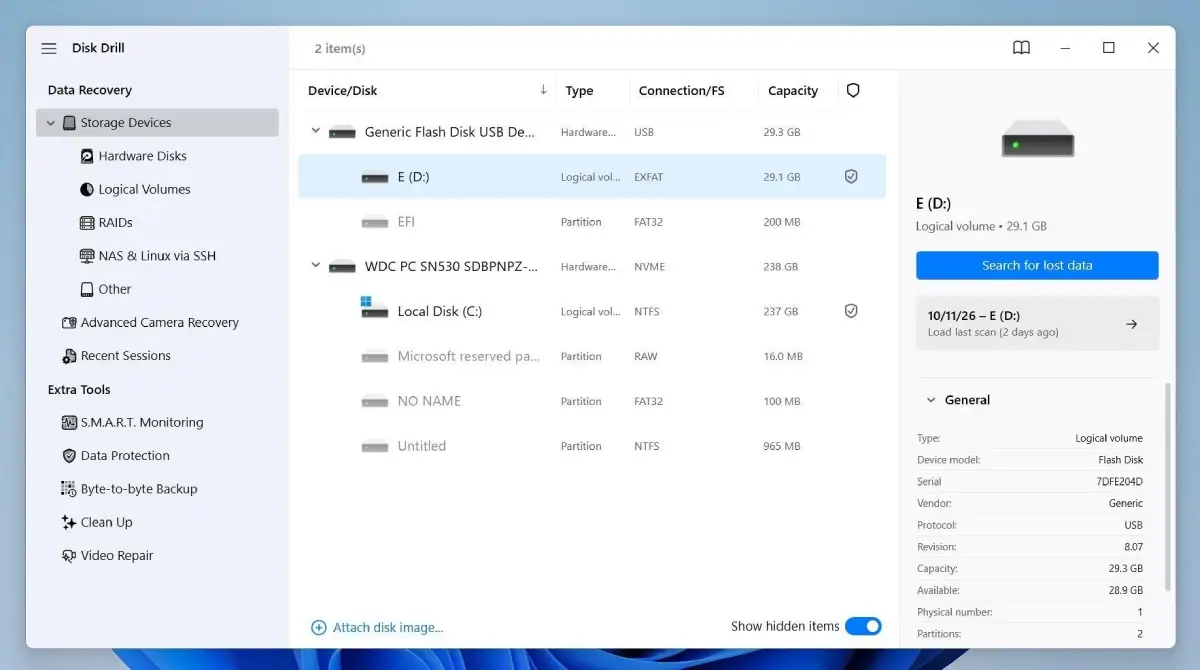Select the EFI partition row
This screenshot has height=670, width=1200.
click(x=592, y=221)
